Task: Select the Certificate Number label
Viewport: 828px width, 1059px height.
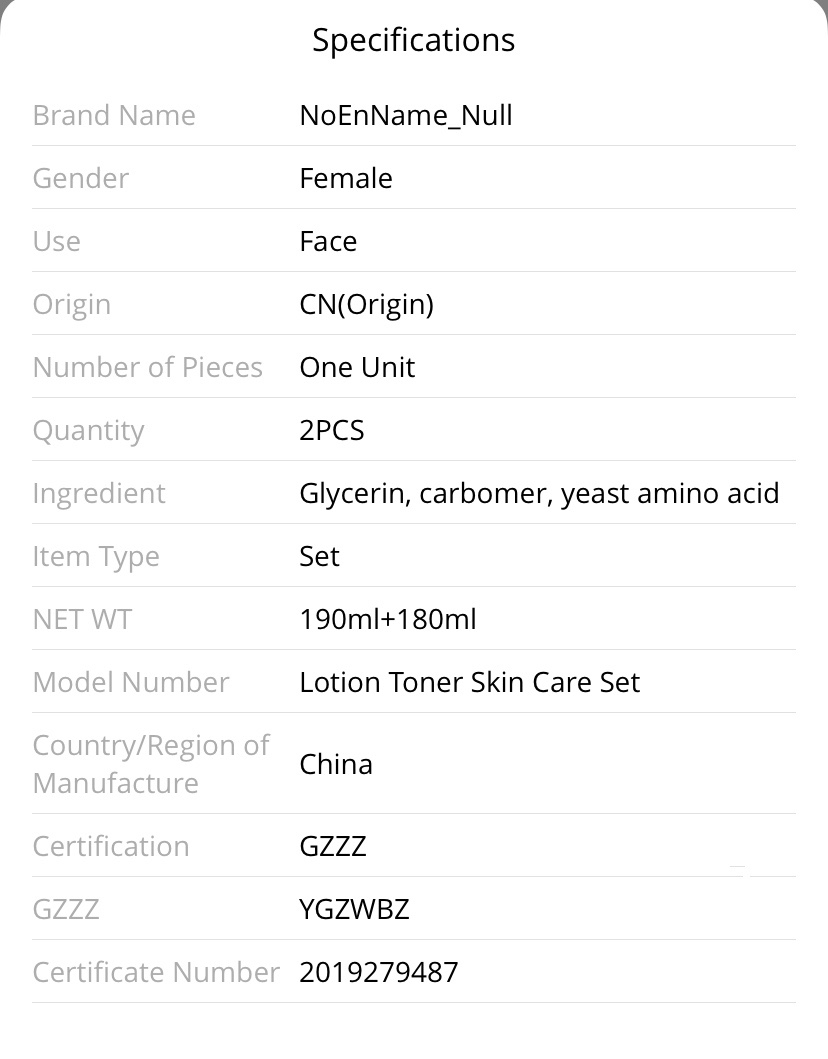Action: 156,973
